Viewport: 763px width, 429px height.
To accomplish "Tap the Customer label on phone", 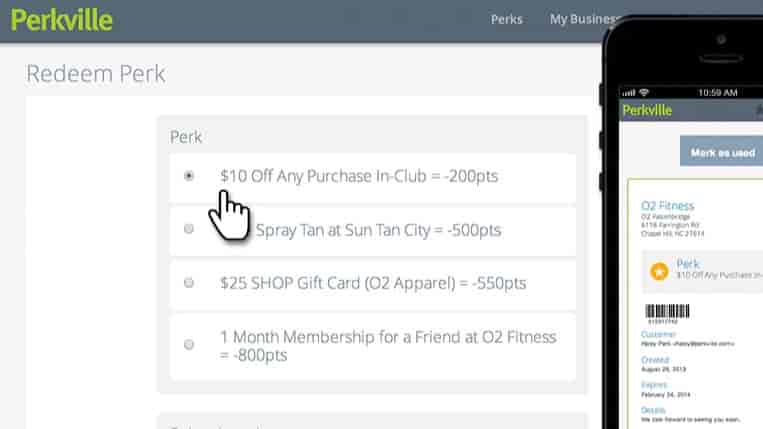I will [658, 334].
